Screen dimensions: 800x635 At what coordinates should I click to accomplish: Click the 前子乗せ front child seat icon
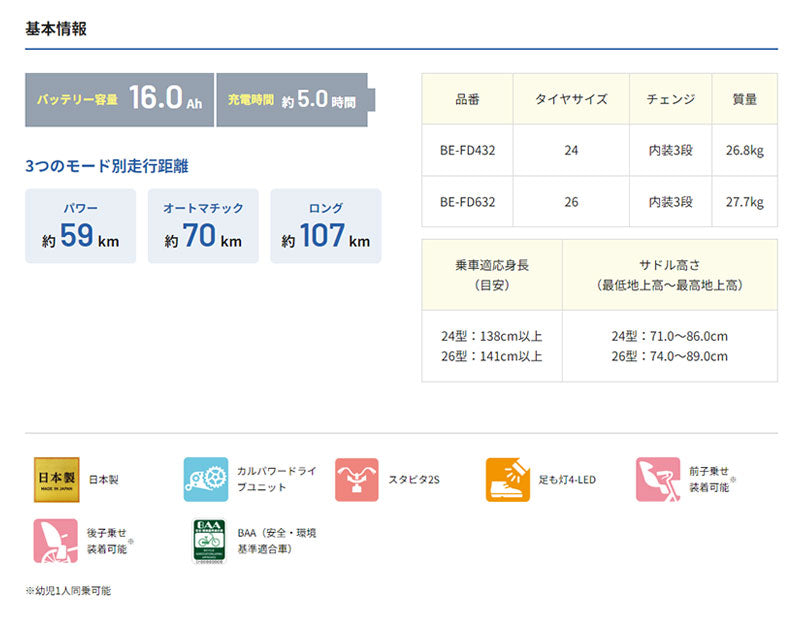pyautogui.click(x=657, y=479)
